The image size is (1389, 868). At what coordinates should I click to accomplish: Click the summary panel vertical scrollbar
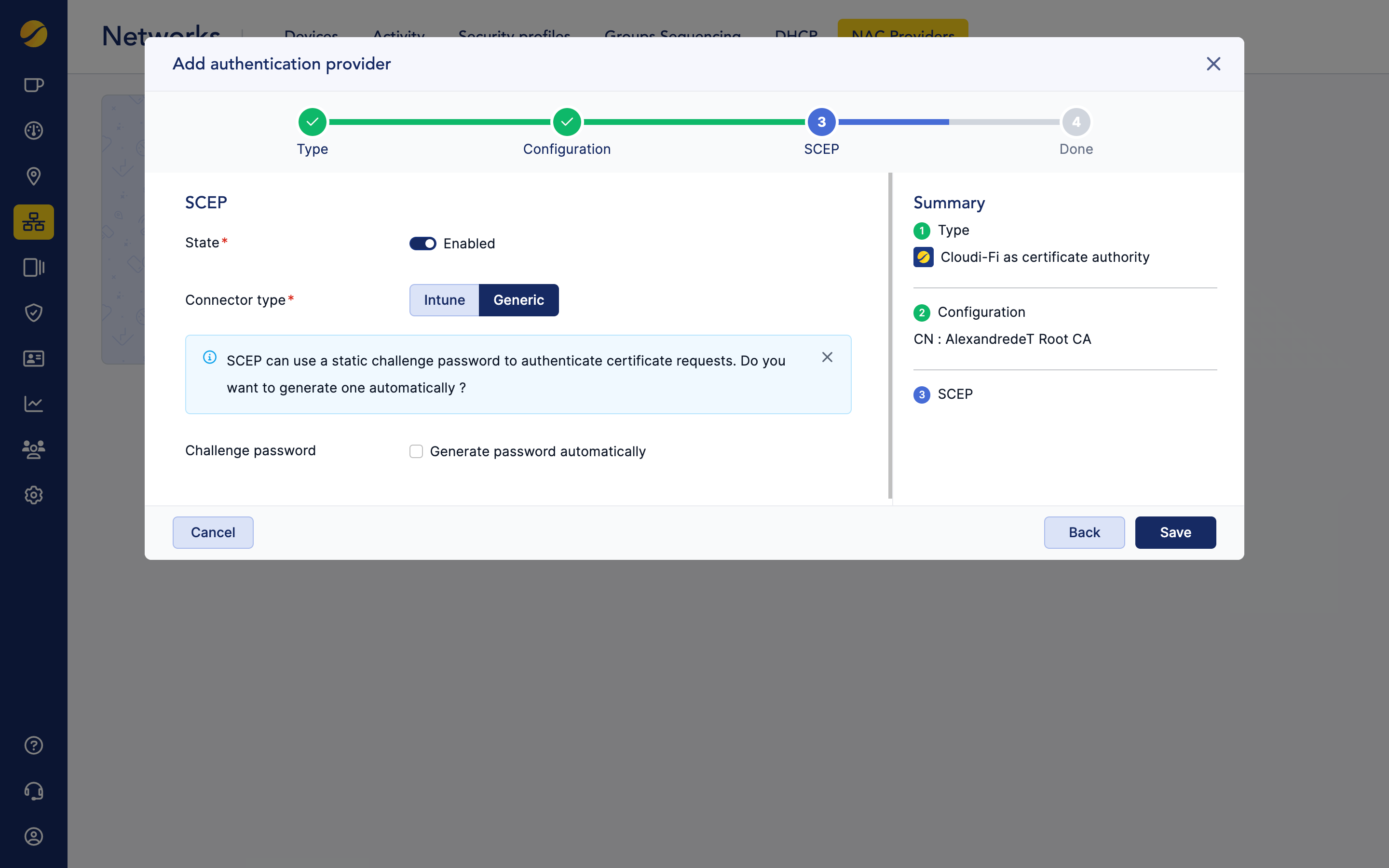tap(890, 336)
